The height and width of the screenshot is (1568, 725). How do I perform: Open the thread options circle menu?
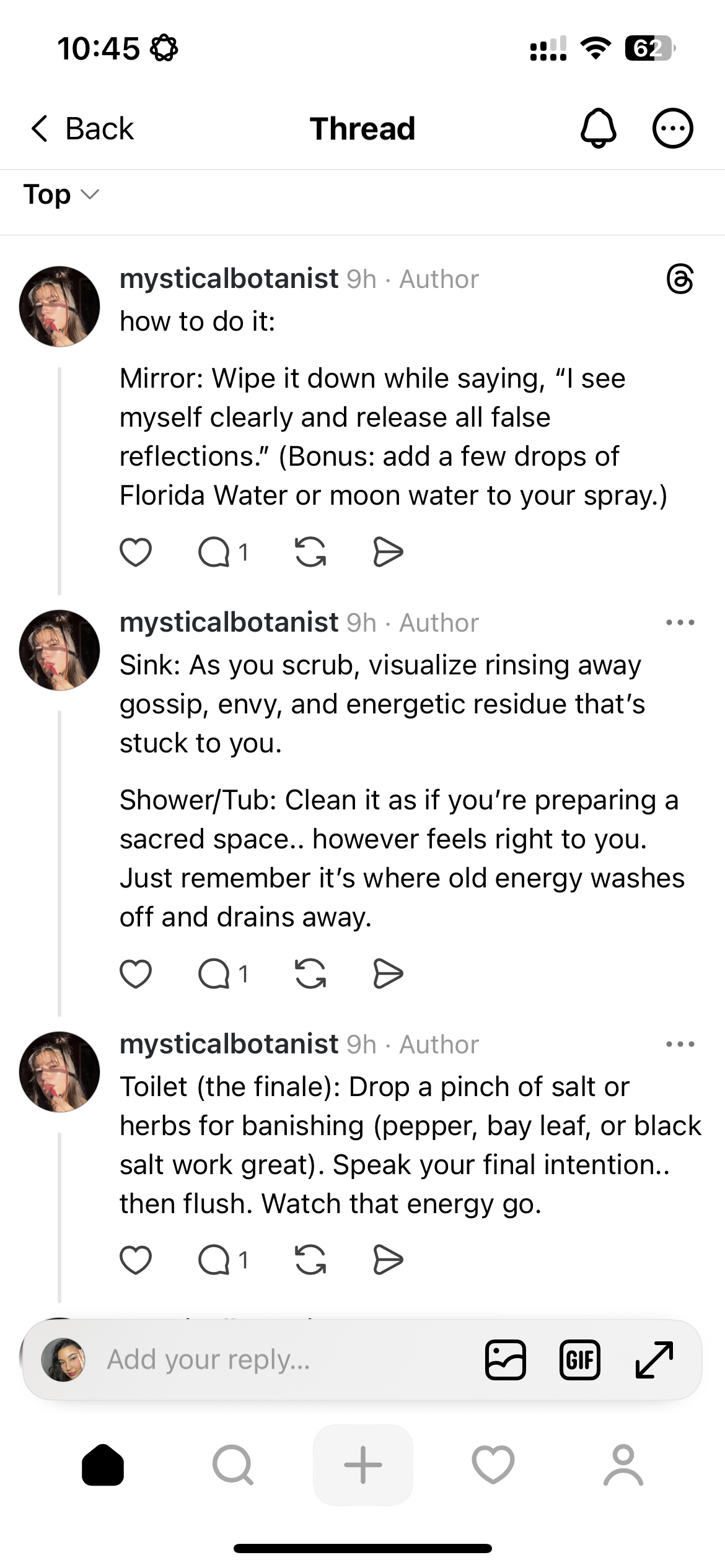pos(672,128)
